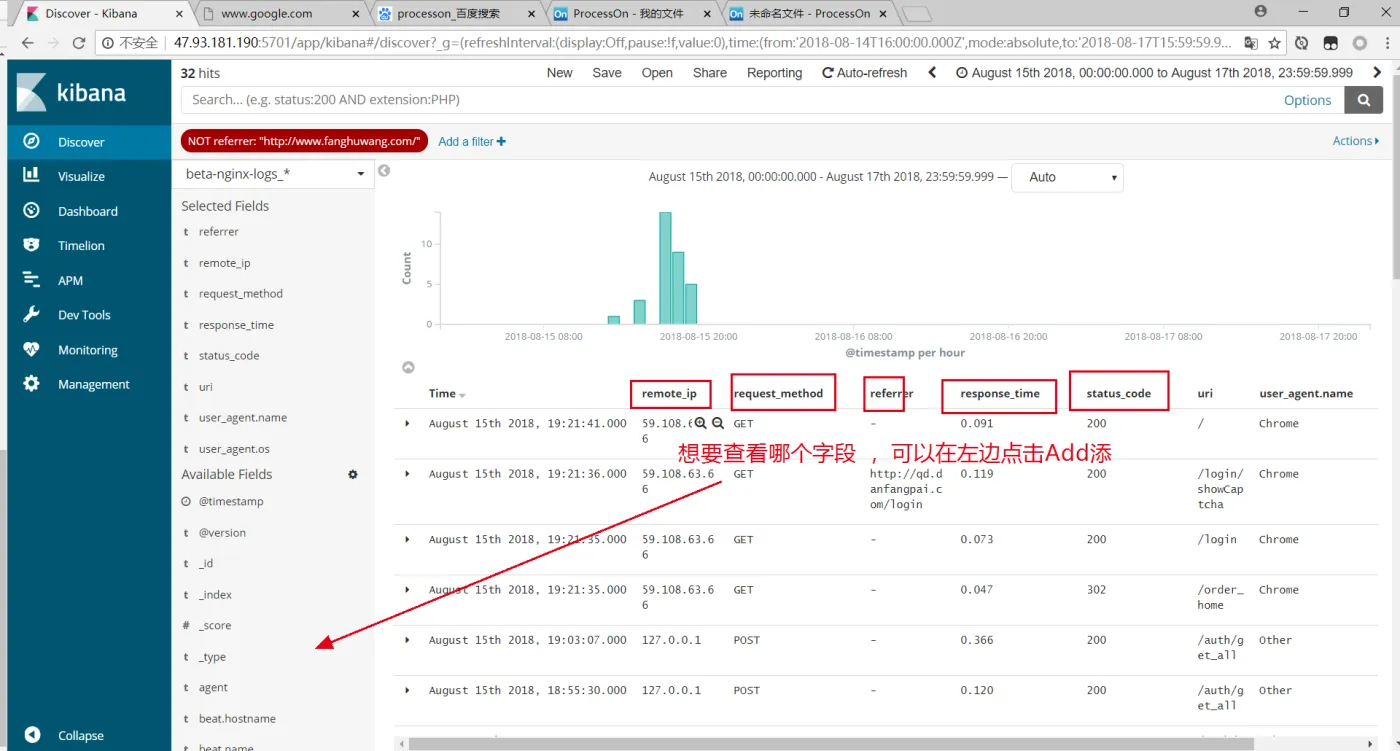Click the search magnifier button
This screenshot has height=751, width=1400.
pos(1363,100)
